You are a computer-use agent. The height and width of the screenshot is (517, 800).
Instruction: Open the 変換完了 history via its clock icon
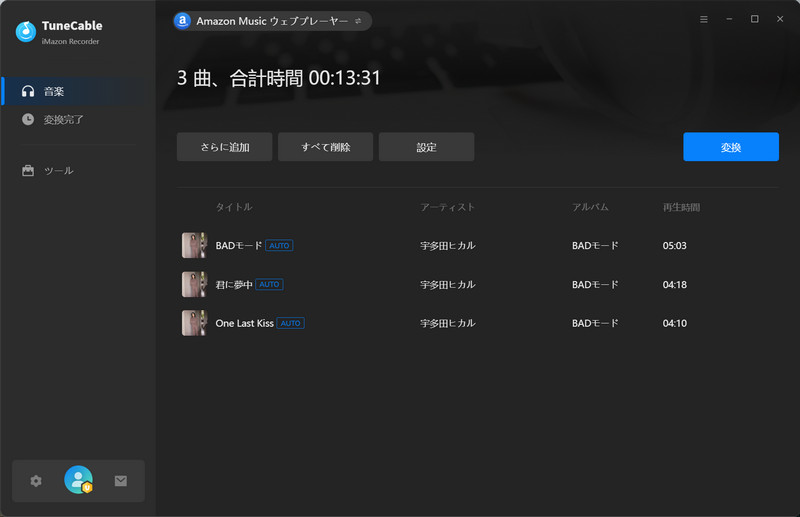(28, 119)
